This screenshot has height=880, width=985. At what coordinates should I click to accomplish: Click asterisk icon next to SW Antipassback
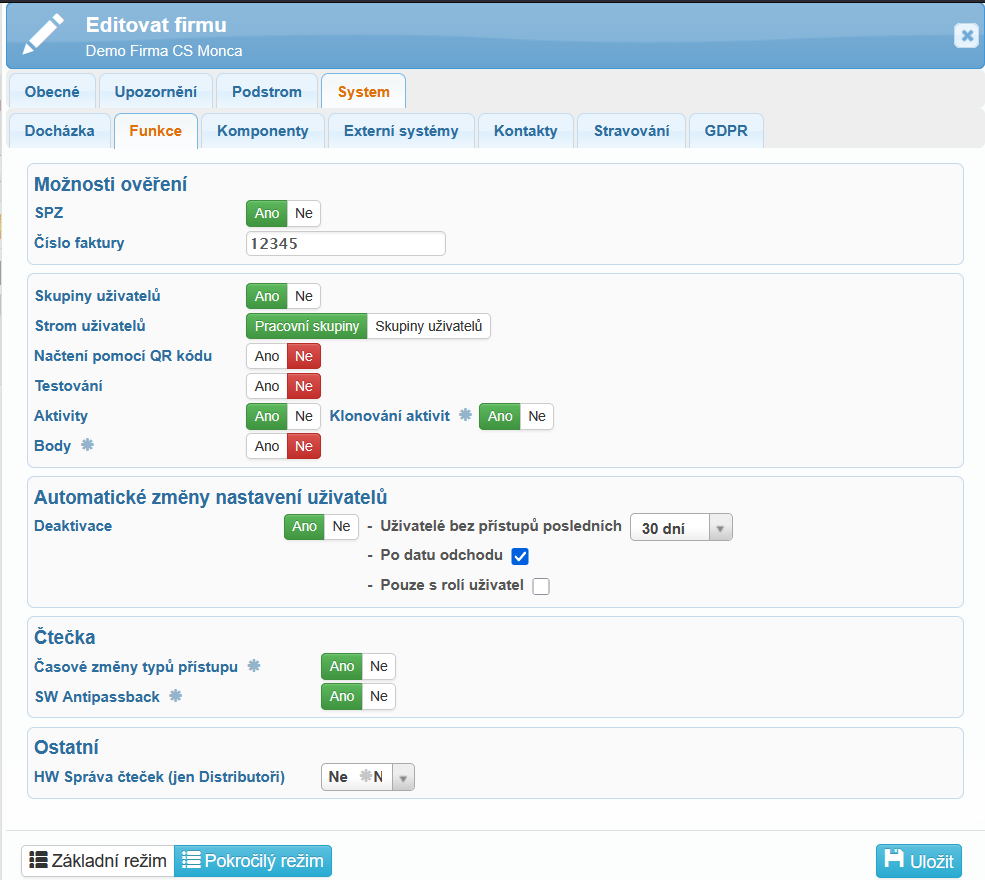pyautogui.click(x=176, y=696)
